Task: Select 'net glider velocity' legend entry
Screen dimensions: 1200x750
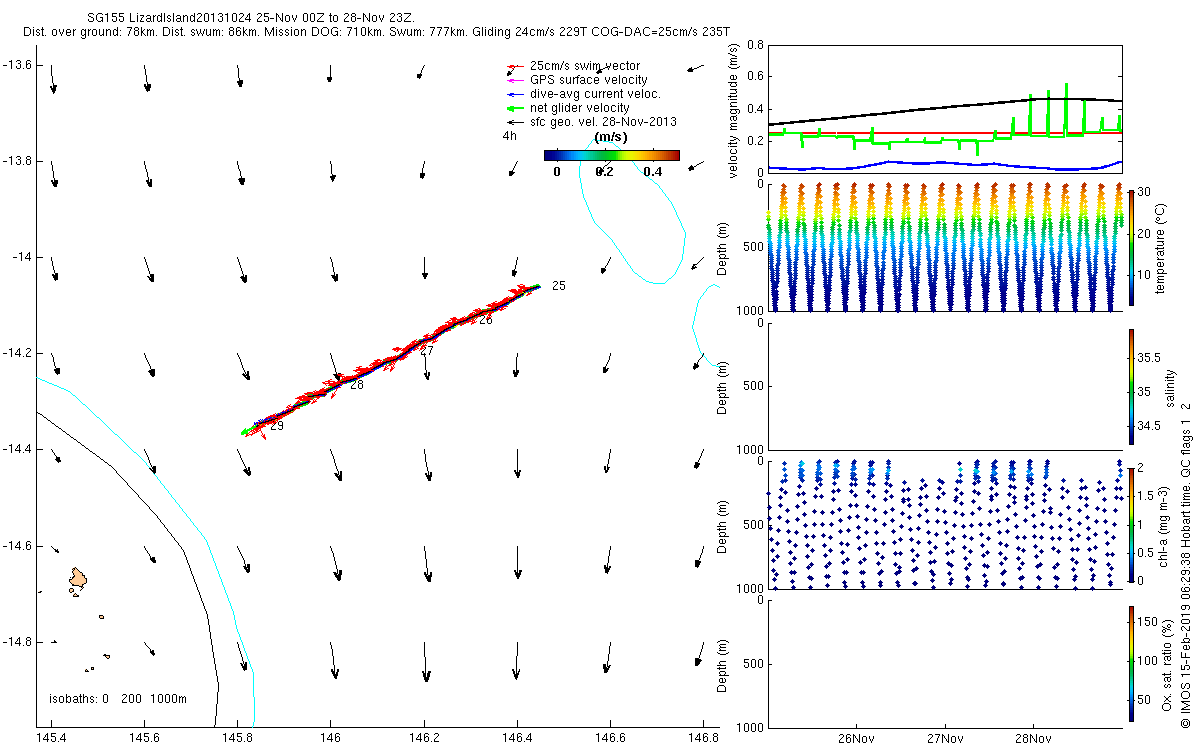Action: pyautogui.click(x=580, y=108)
